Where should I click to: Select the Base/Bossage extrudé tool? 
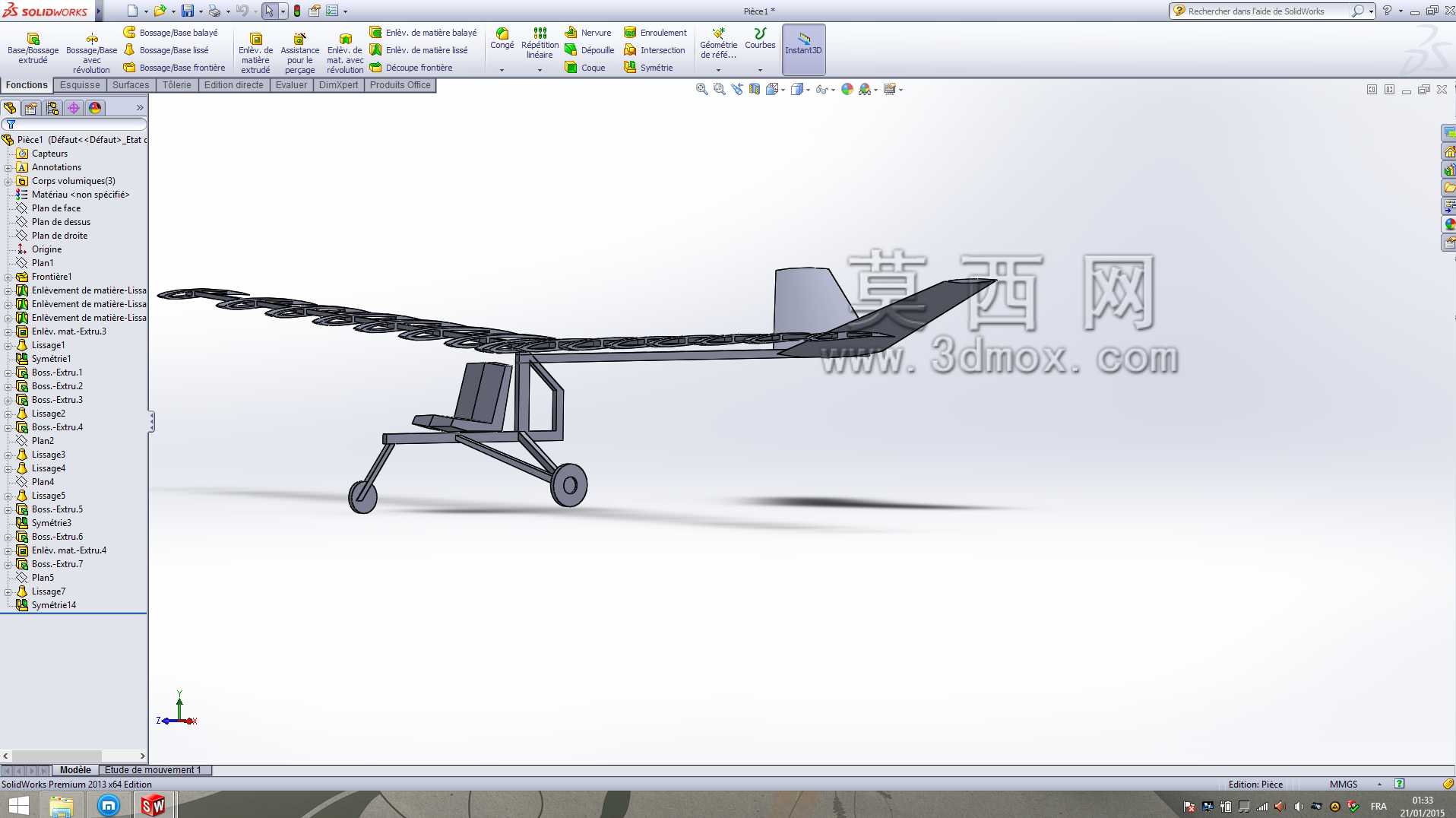(33, 49)
